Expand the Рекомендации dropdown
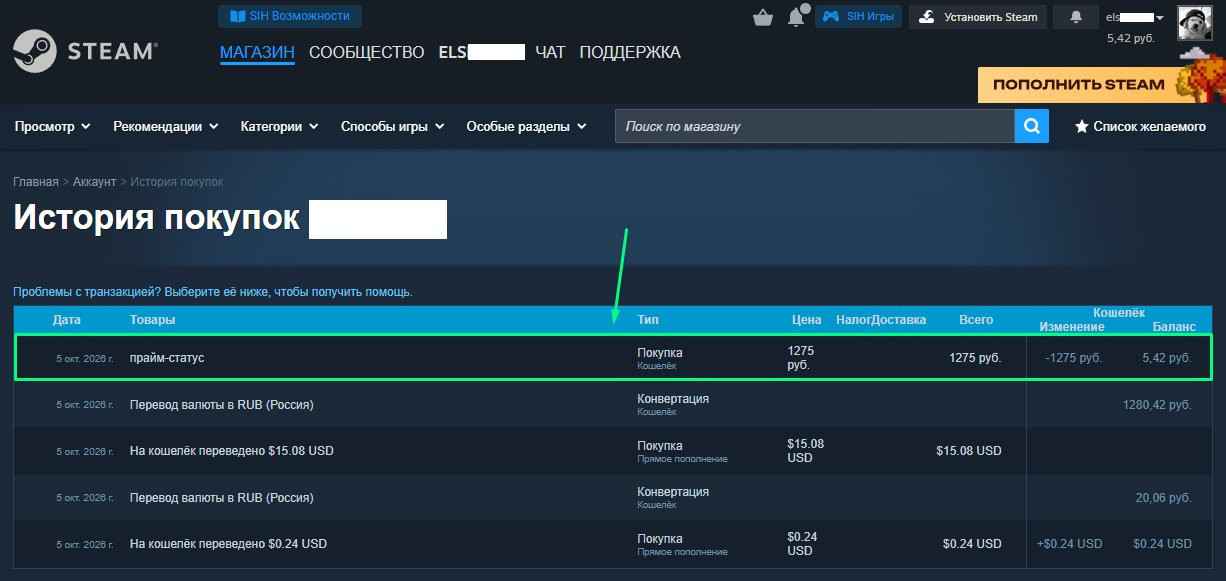 pos(165,127)
